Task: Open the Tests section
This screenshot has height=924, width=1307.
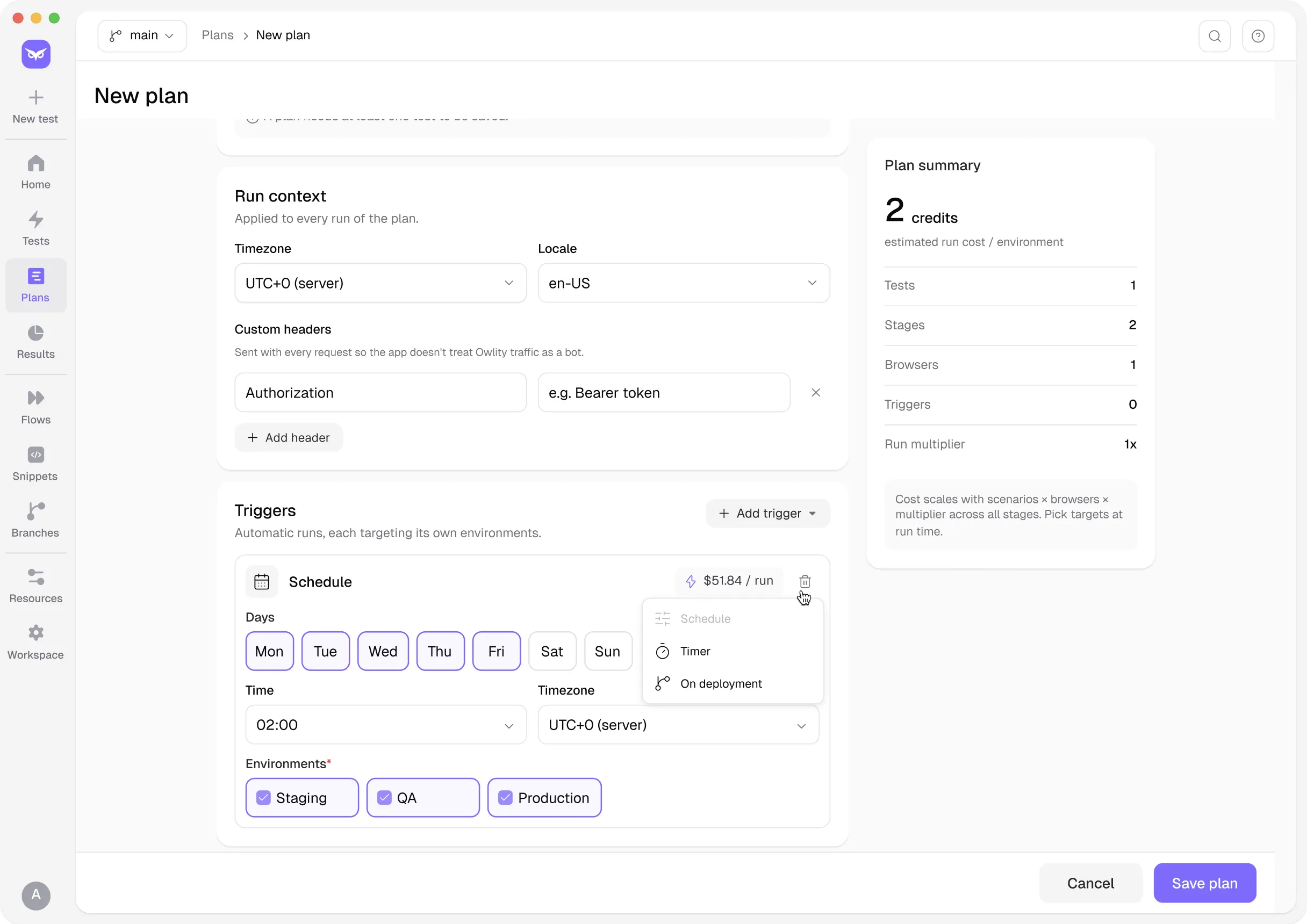Action: [36, 229]
